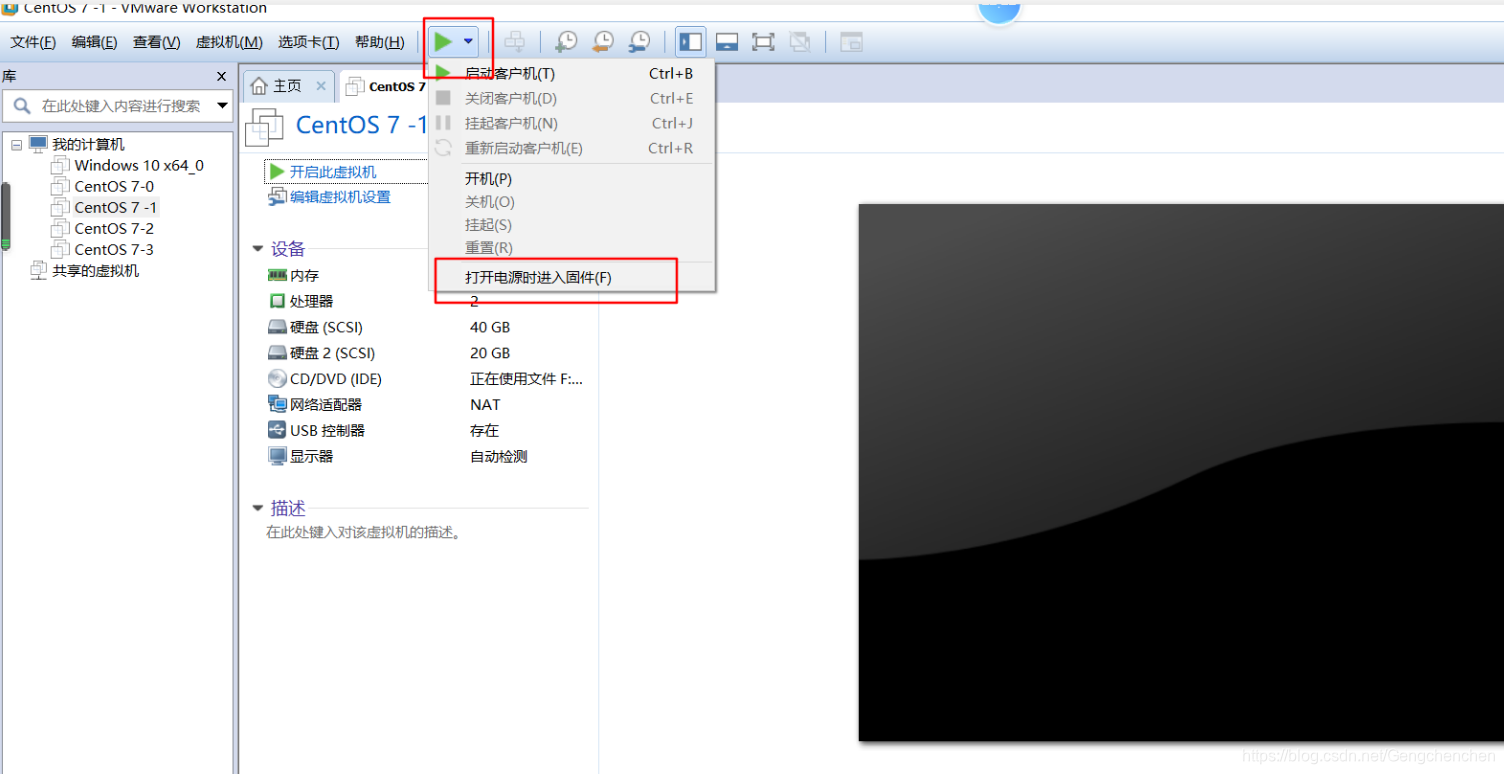
Task: Click the Unity mode toolbar icon
Action: coord(799,42)
